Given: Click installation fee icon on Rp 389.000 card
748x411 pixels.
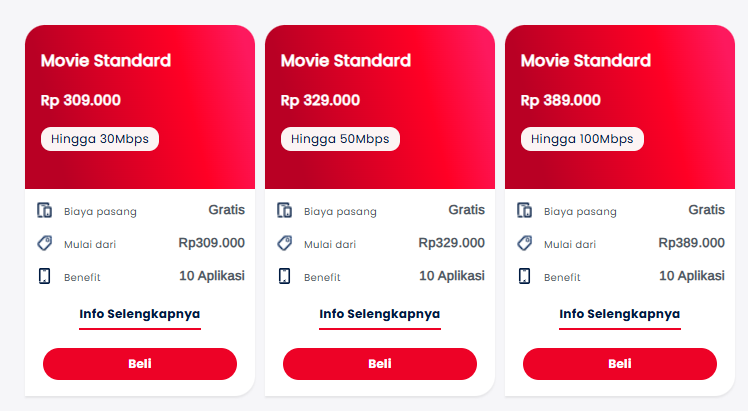Looking at the screenshot, I should tap(524, 210).
